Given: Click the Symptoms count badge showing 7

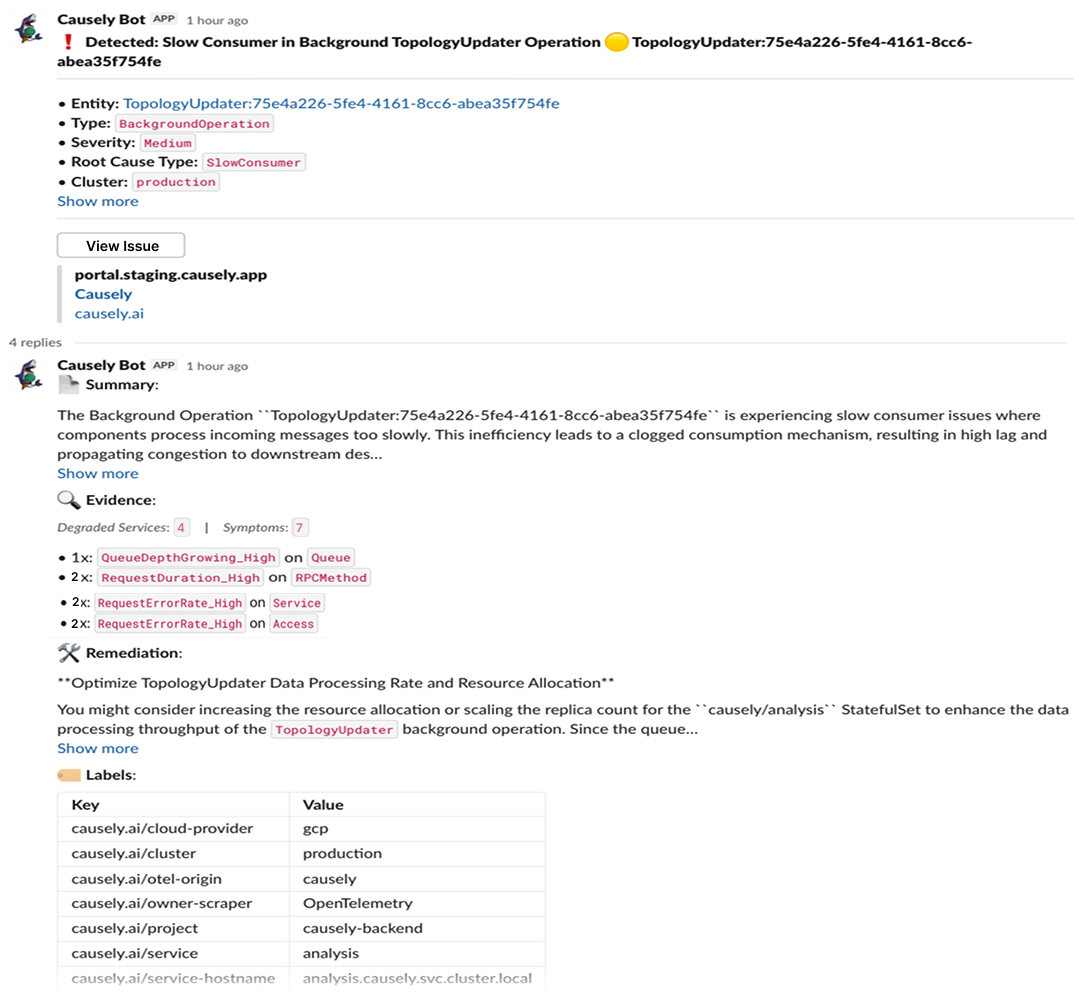Looking at the screenshot, I should (299, 528).
